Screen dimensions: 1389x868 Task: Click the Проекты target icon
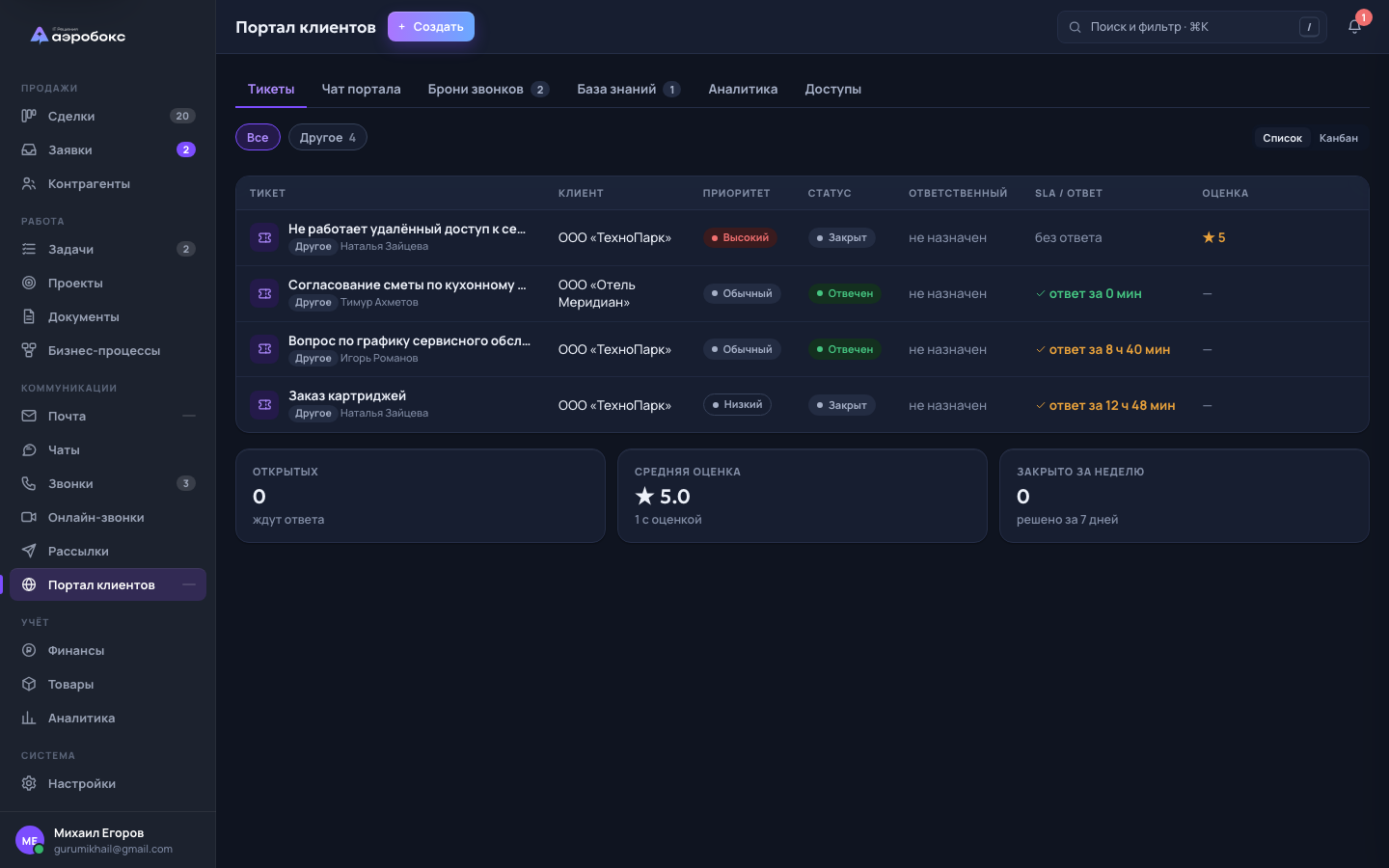point(29,283)
